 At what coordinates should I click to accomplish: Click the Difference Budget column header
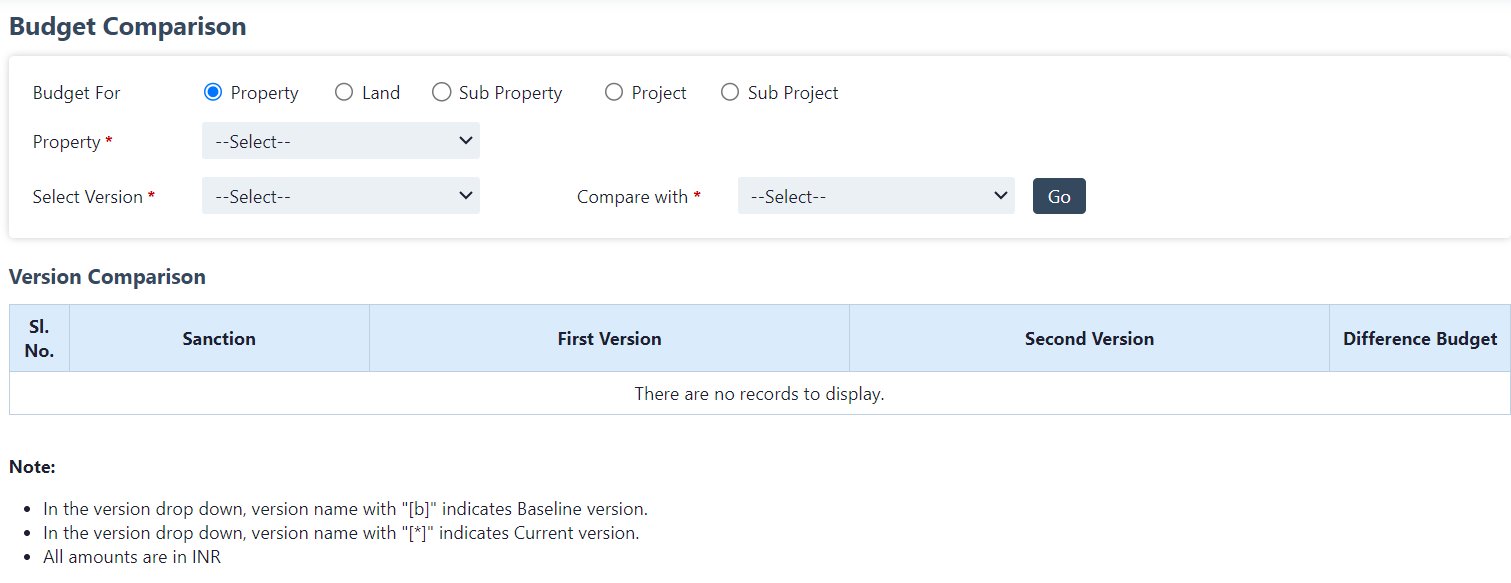1419,339
